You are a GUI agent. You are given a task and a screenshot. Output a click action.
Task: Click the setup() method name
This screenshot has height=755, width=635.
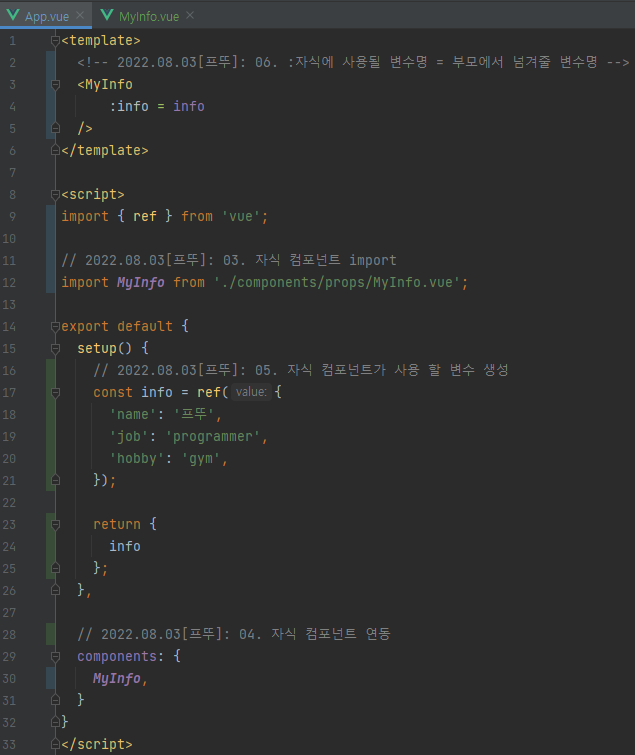click(x=97, y=348)
